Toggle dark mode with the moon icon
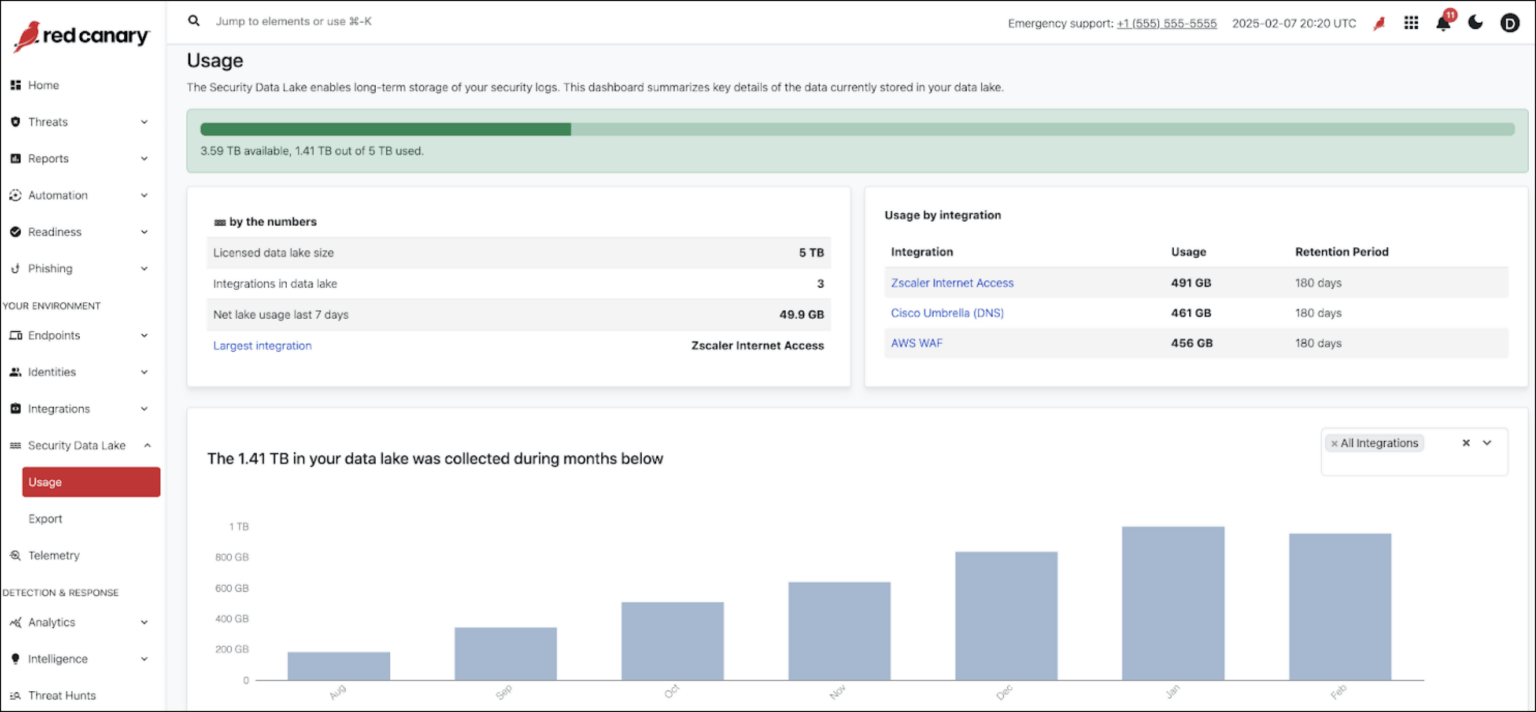The image size is (1536, 712). (1475, 23)
